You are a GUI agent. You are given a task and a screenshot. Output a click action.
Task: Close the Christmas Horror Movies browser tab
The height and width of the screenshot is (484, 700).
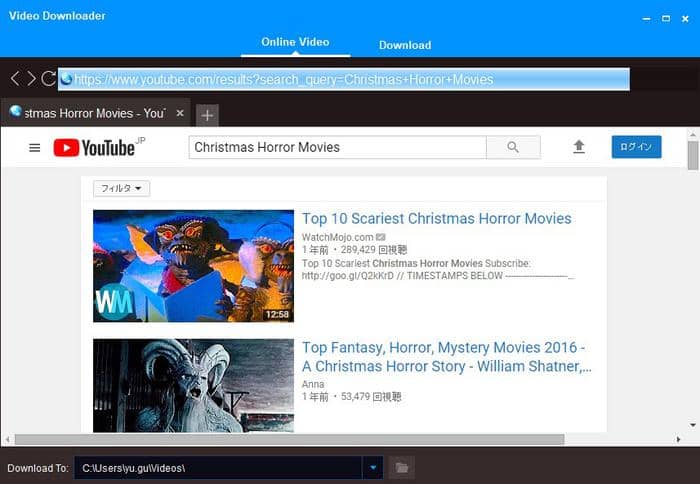click(x=180, y=113)
